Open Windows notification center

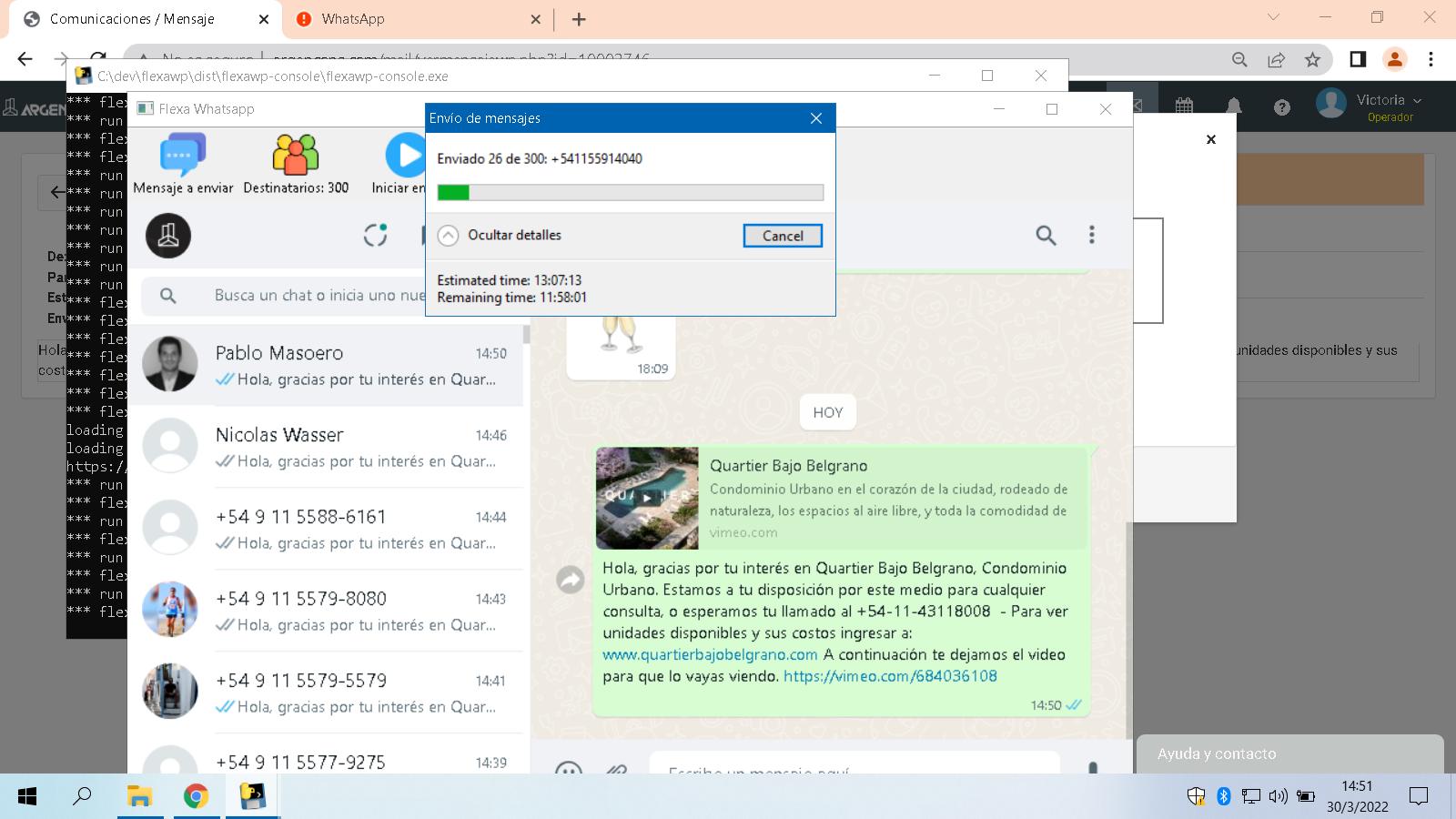[x=1418, y=796]
